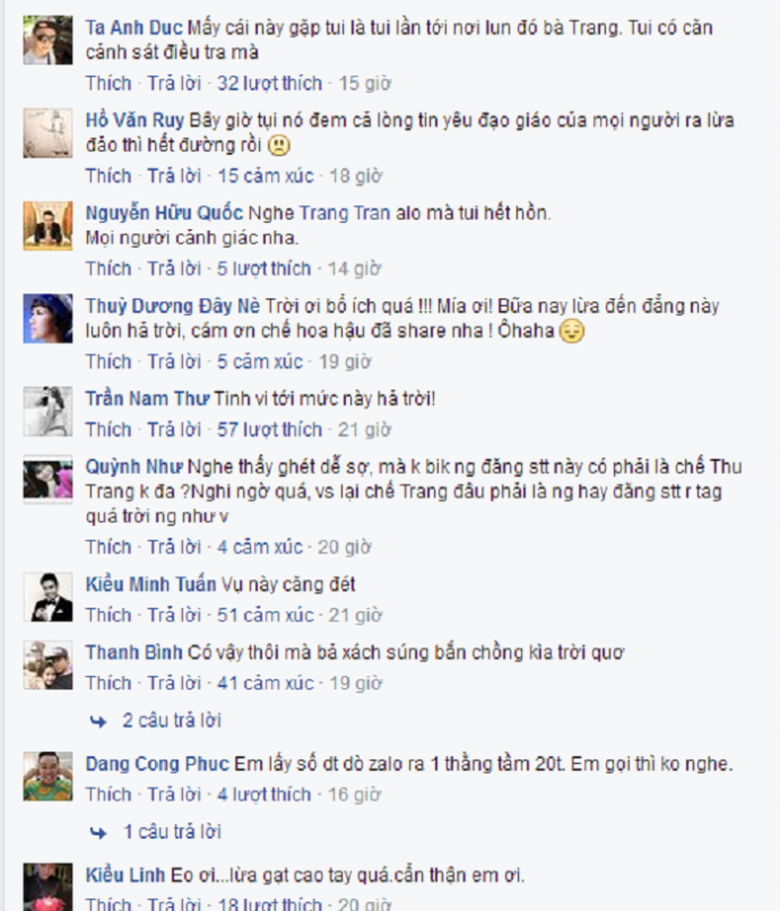View '32 lượt thích' on Ta Anh Duc's comment
The width and height of the screenshot is (780, 911).
click(269, 83)
